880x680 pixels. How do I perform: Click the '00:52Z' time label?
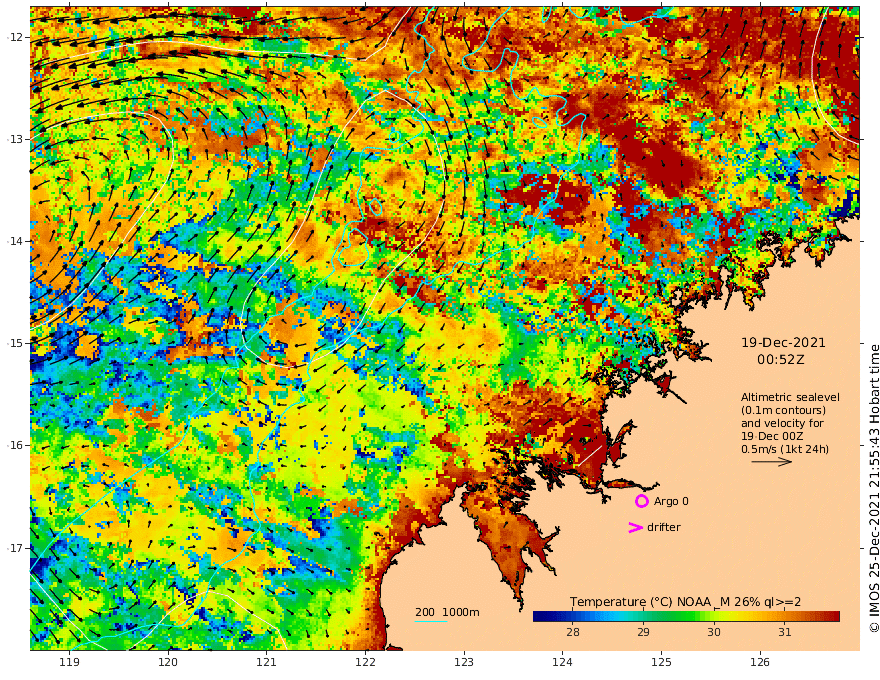pos(781,360)
